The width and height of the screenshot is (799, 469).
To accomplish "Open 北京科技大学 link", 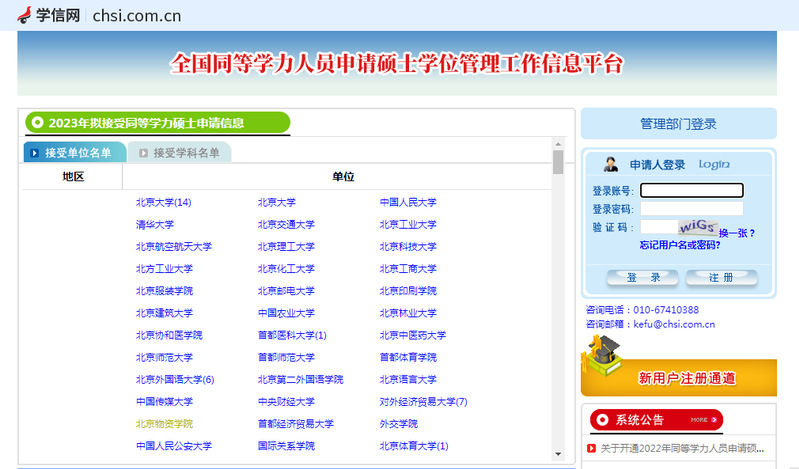I will [x=408, y=247].
